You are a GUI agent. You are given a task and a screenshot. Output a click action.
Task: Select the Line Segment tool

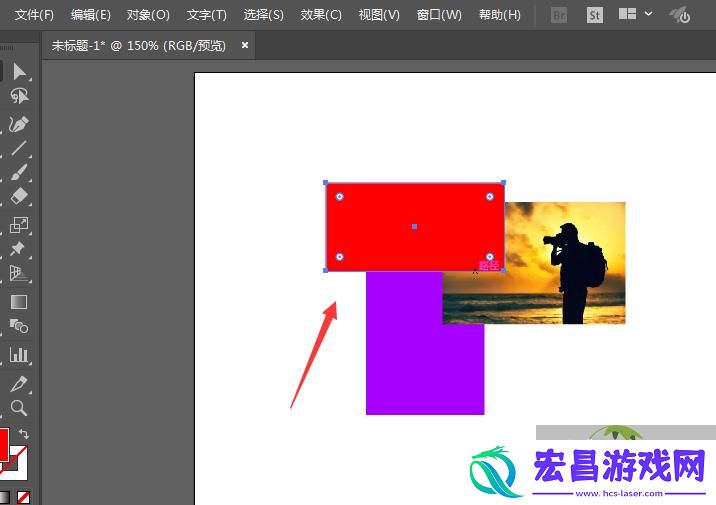(19, 148)
